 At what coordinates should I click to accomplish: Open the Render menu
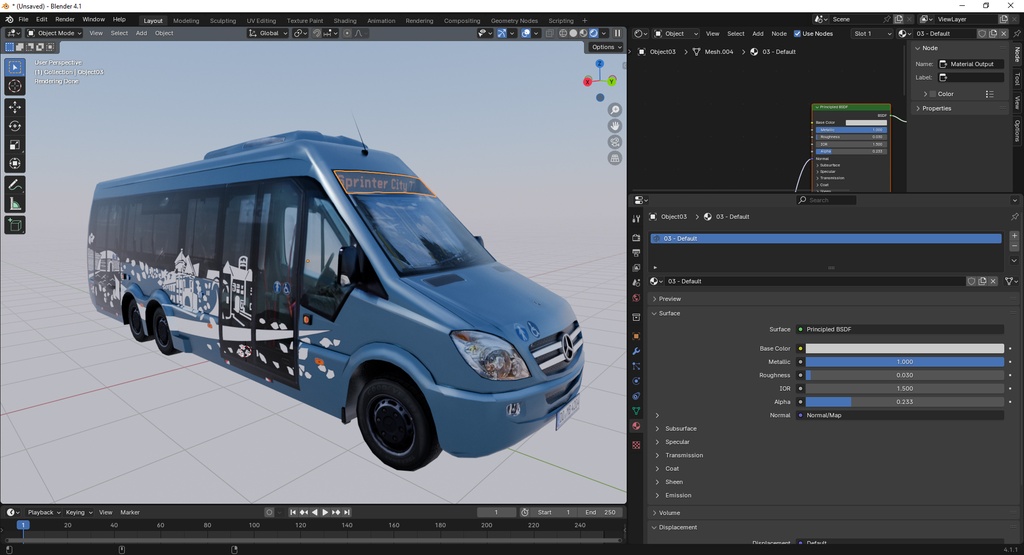point(64,19)
